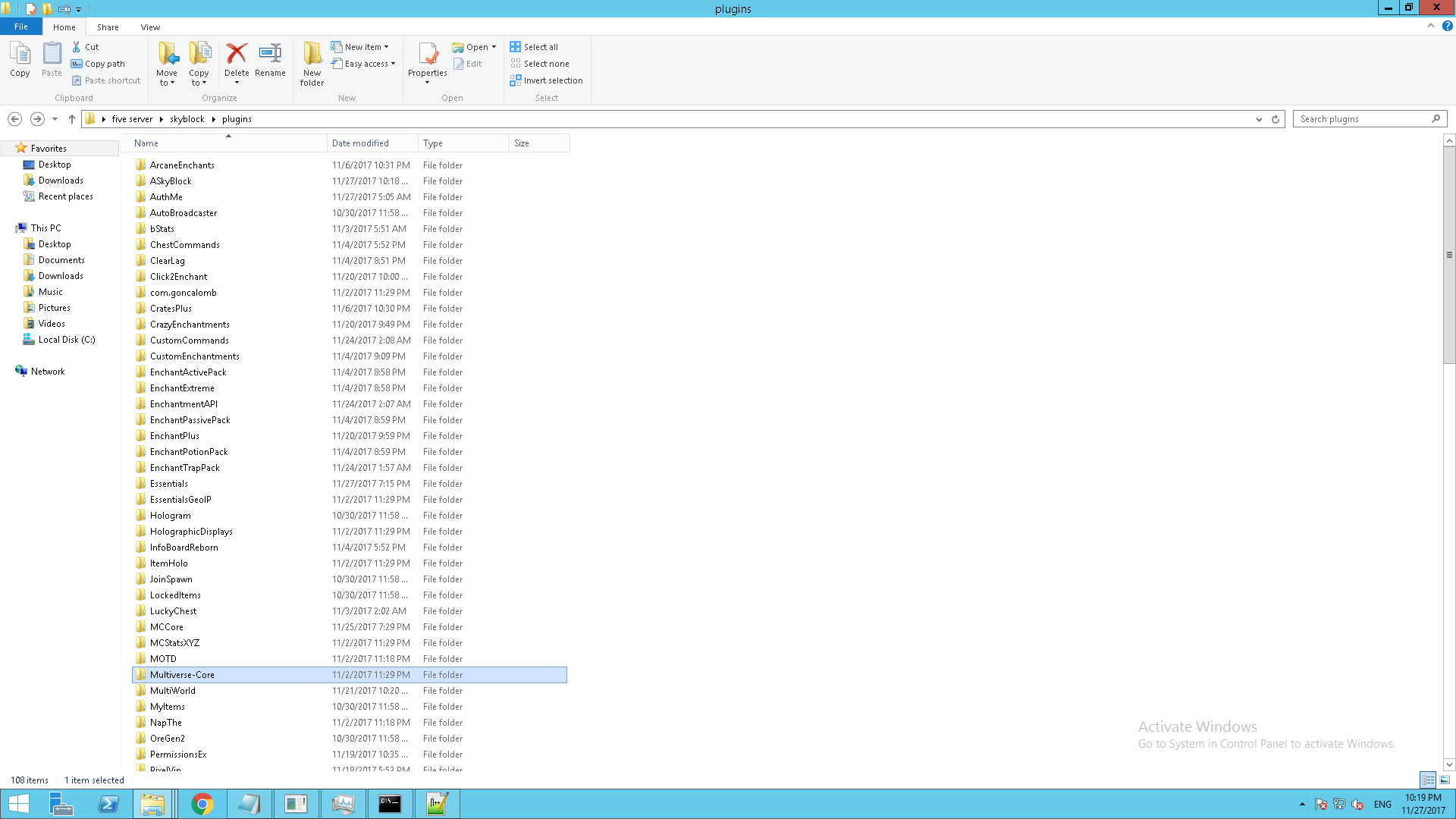
Task: Open the File menu
Action: [x=21, y=27]
